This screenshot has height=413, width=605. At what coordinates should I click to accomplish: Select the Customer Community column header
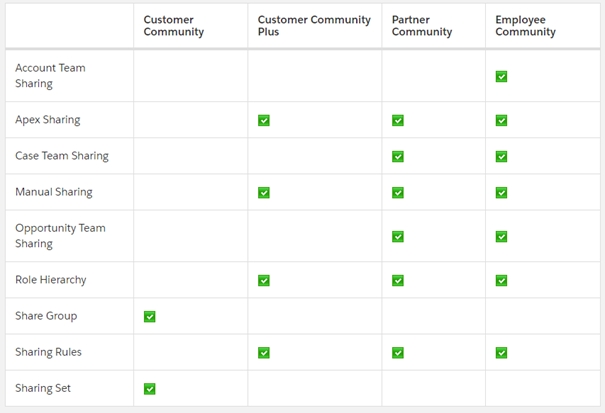[x=174, y=25]
